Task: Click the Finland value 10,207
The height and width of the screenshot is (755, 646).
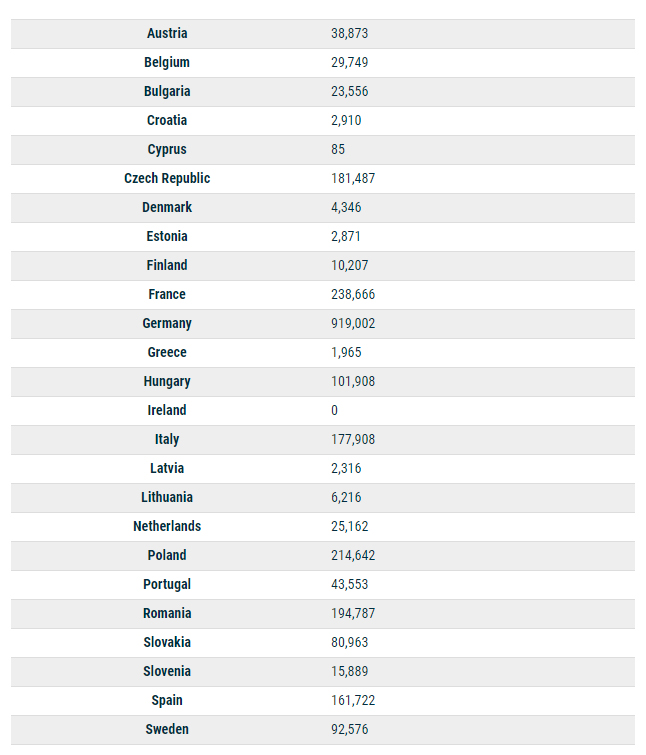Action: pos(349,265)
